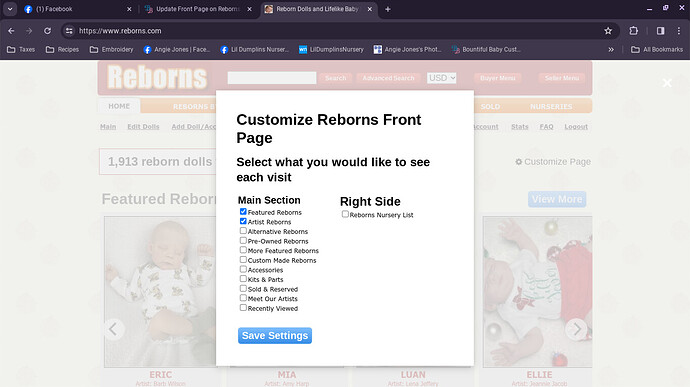Screen dimensions: 690x387
Task: Open the All Bookmarks folder
Action: click(x=657, y=49)
